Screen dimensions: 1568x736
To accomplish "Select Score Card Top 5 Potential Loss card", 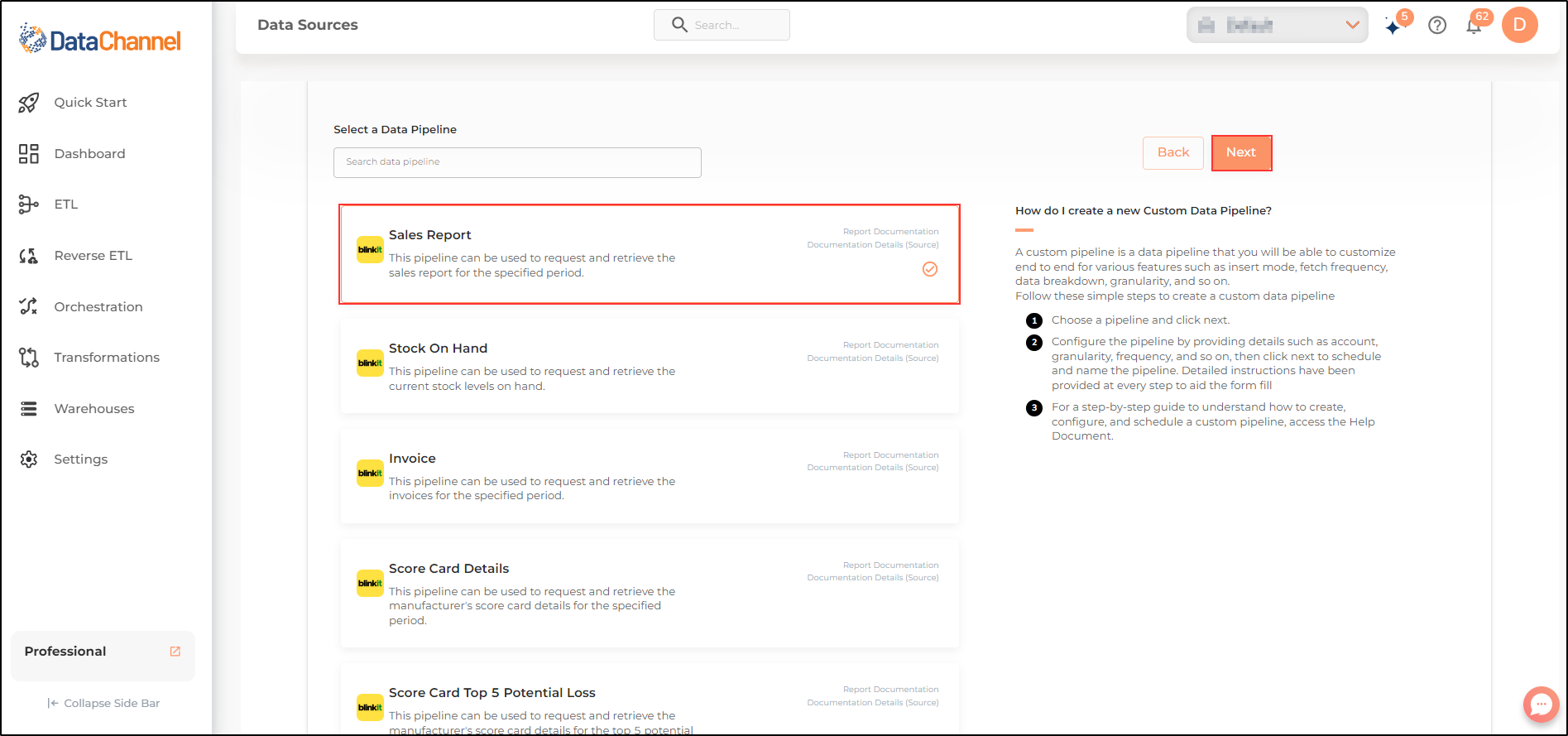I will [x=650, y=699].
